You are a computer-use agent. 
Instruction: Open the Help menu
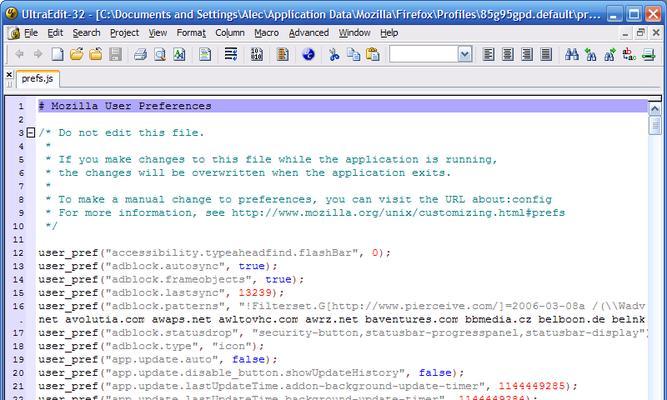[x=389, y=33]
